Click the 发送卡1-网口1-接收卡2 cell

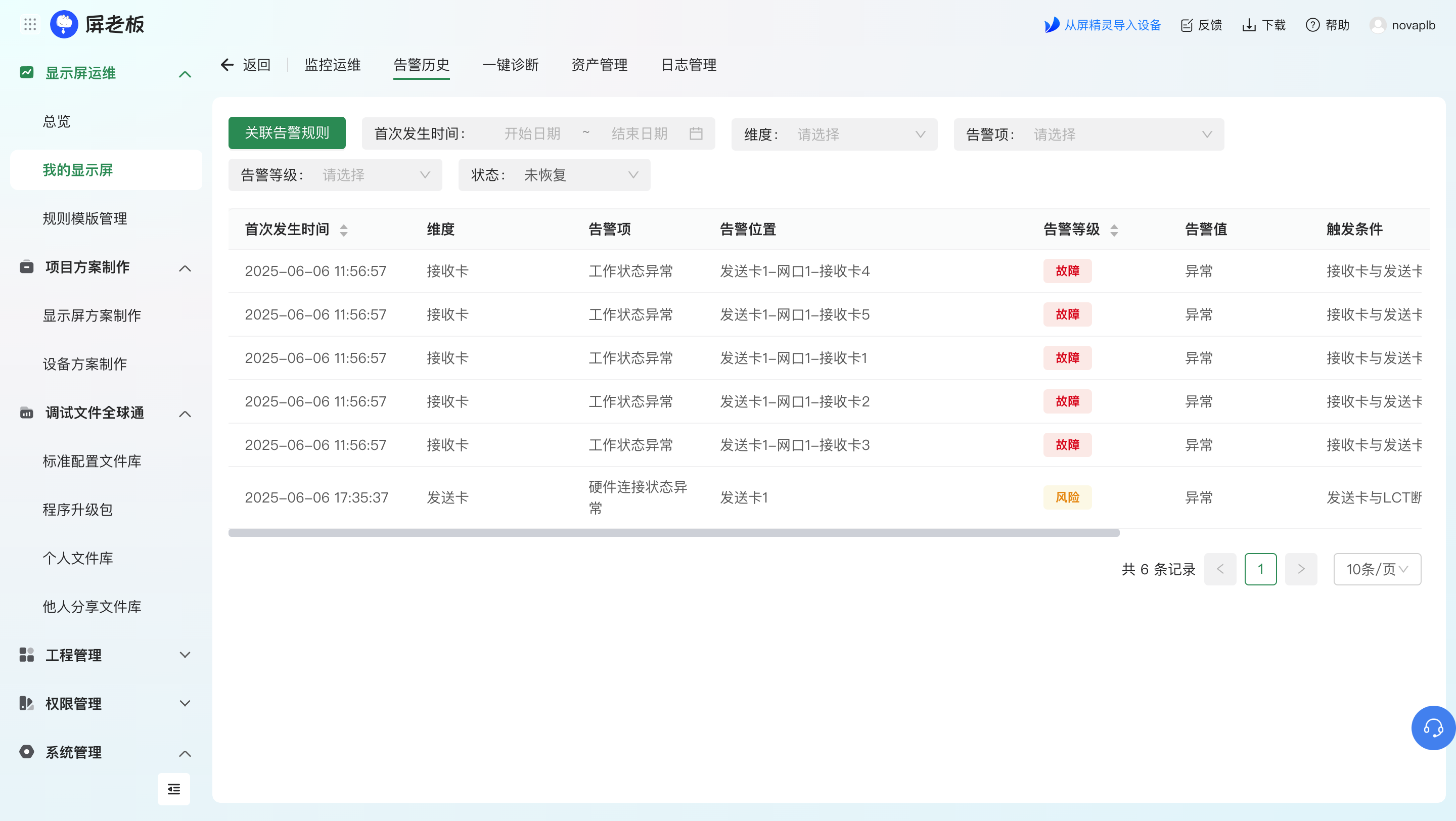(x=795, y=402)
